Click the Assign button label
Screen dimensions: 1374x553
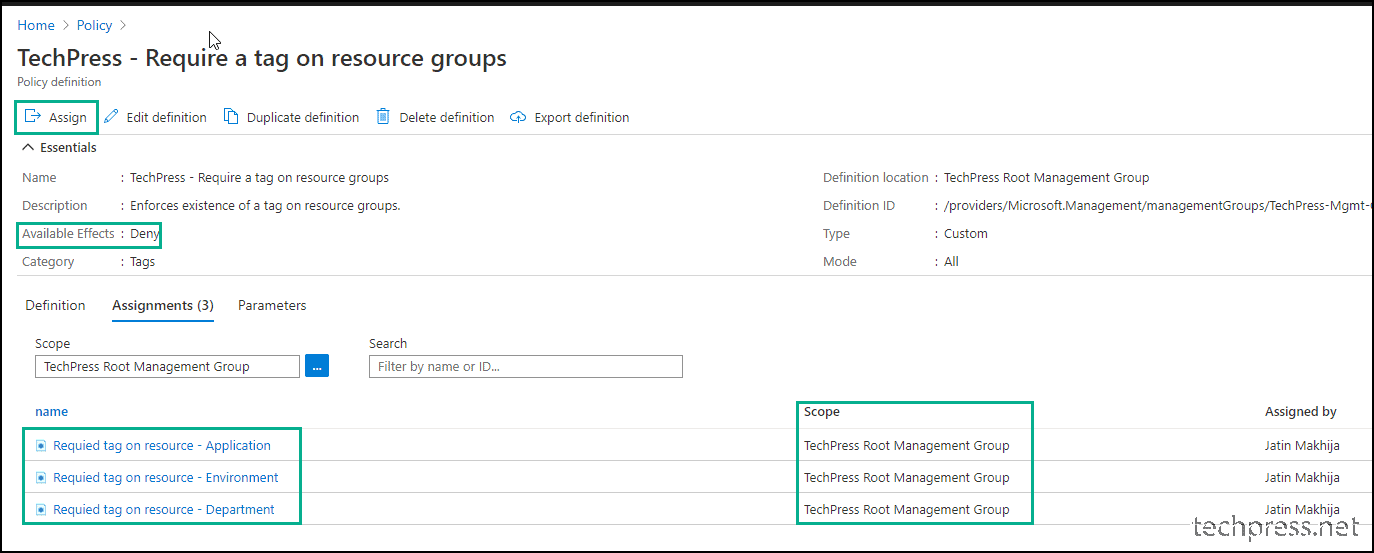(68, 118)
